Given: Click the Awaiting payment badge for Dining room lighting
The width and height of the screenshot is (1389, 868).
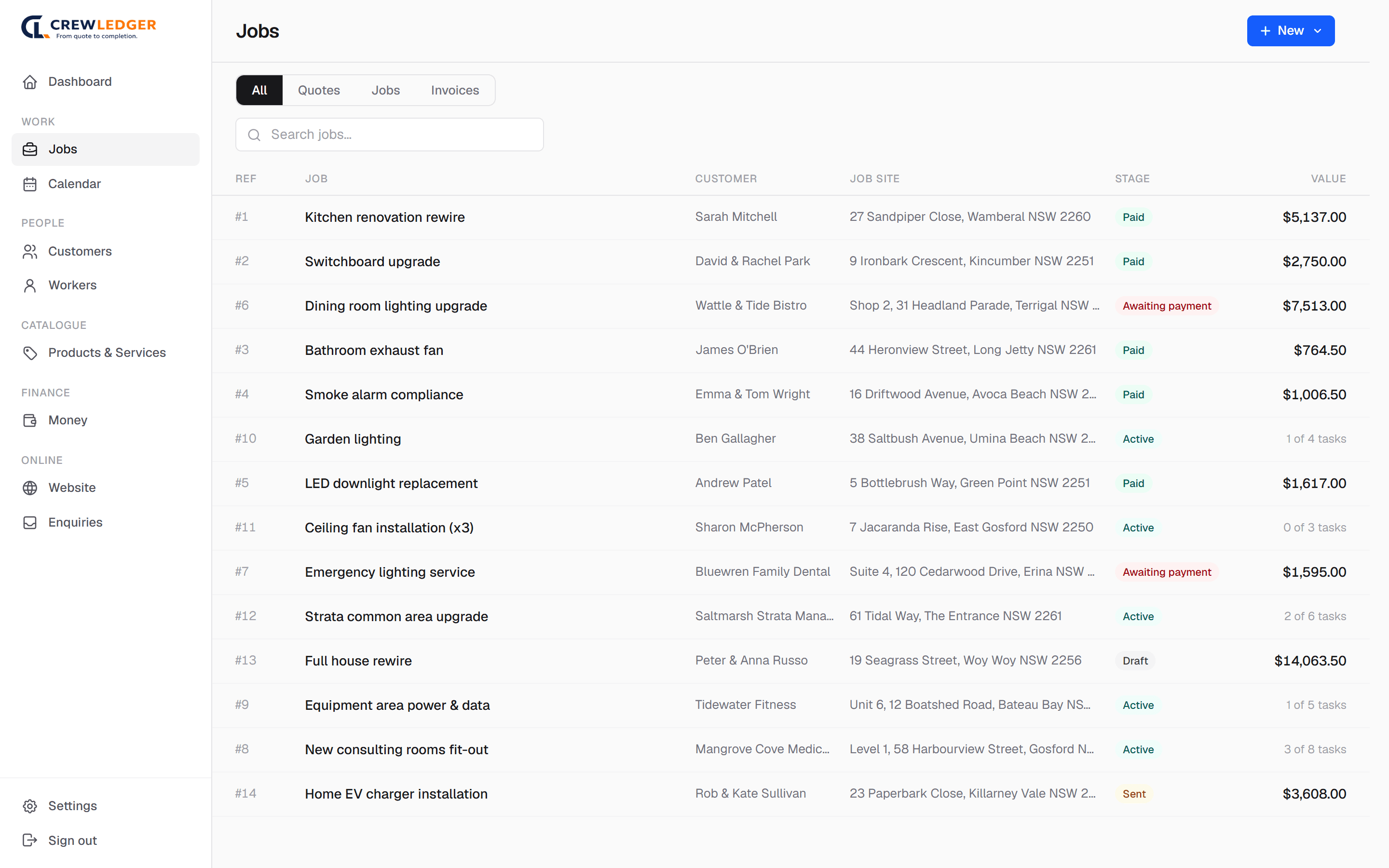Looking at the screenshot, I should pyautogui.click(x=1167, y=306).
